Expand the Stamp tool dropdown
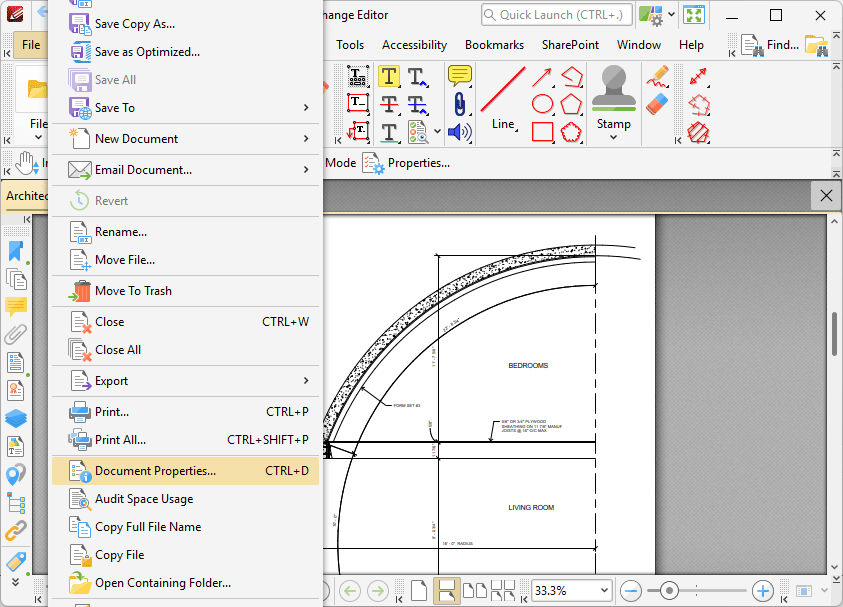 point(613,137)
